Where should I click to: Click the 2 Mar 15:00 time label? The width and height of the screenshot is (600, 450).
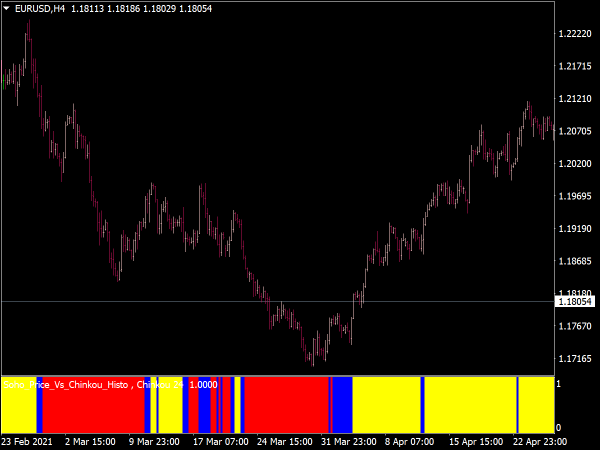pyautogui.click(x=90, y=442)
